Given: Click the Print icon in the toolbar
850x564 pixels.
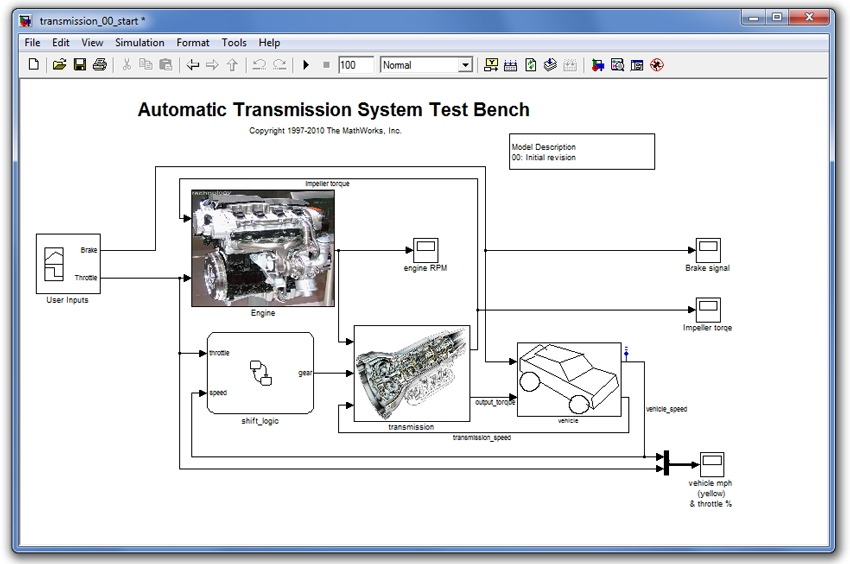Looking at the screenshot, I should click(x=99, y=65).
